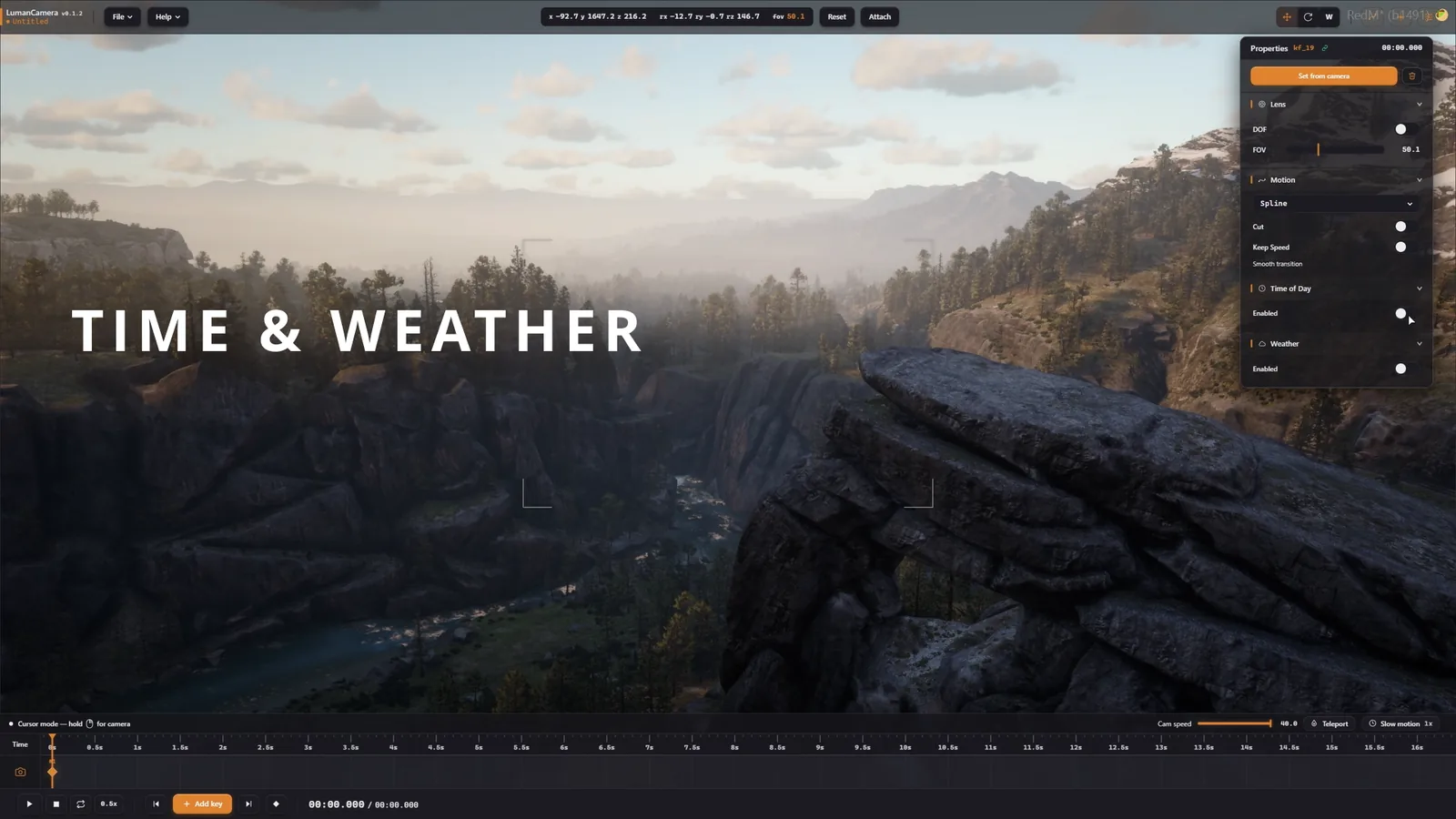
Task: Toggle the Cut switch
Action: pos(1407,227)
